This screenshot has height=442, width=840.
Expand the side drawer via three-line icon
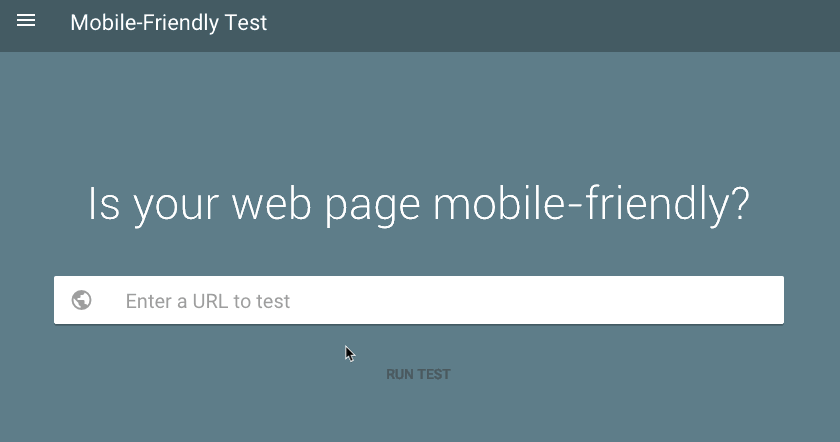(26, 21)
